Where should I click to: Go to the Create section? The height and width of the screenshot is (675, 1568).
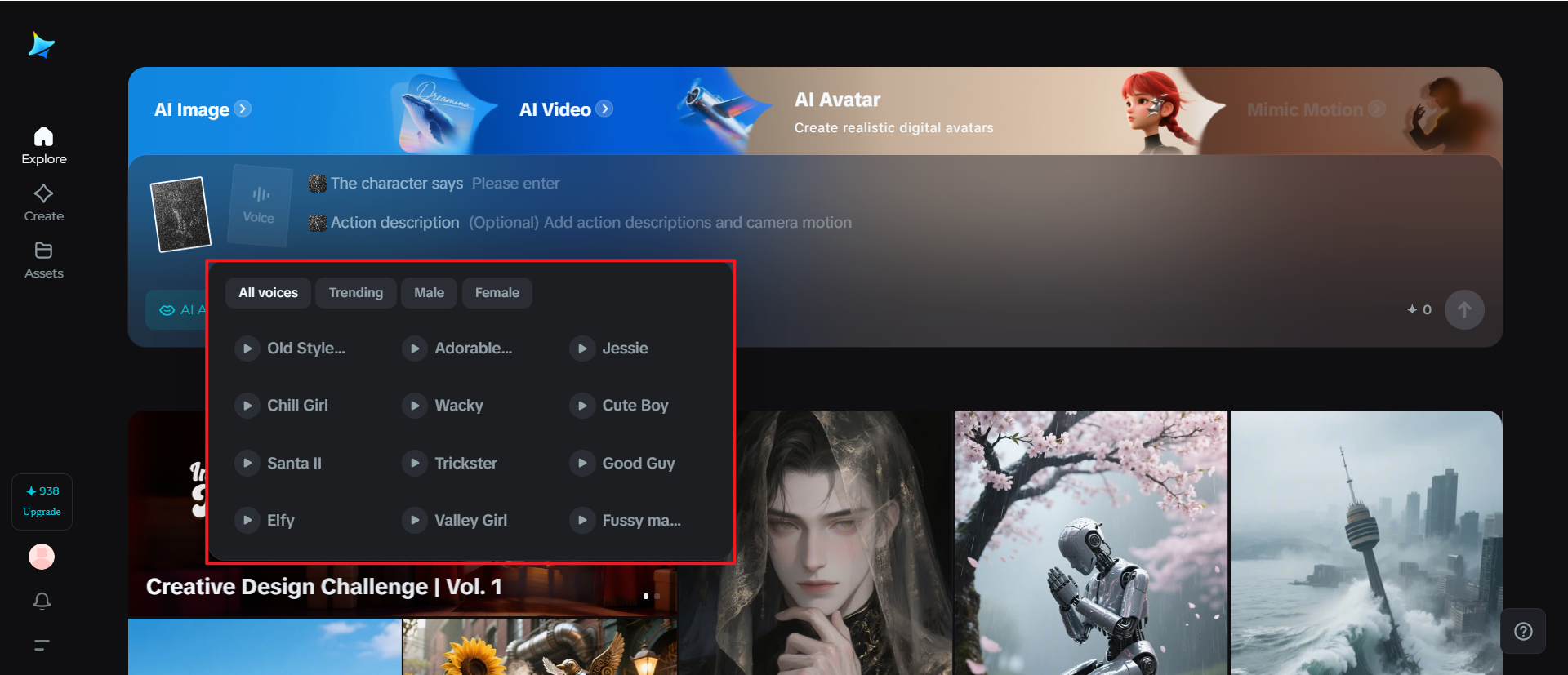(x=43, y=202)
